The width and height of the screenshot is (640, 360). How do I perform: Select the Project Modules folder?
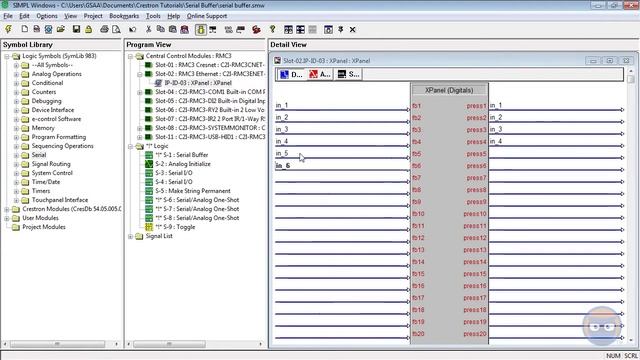44,227
